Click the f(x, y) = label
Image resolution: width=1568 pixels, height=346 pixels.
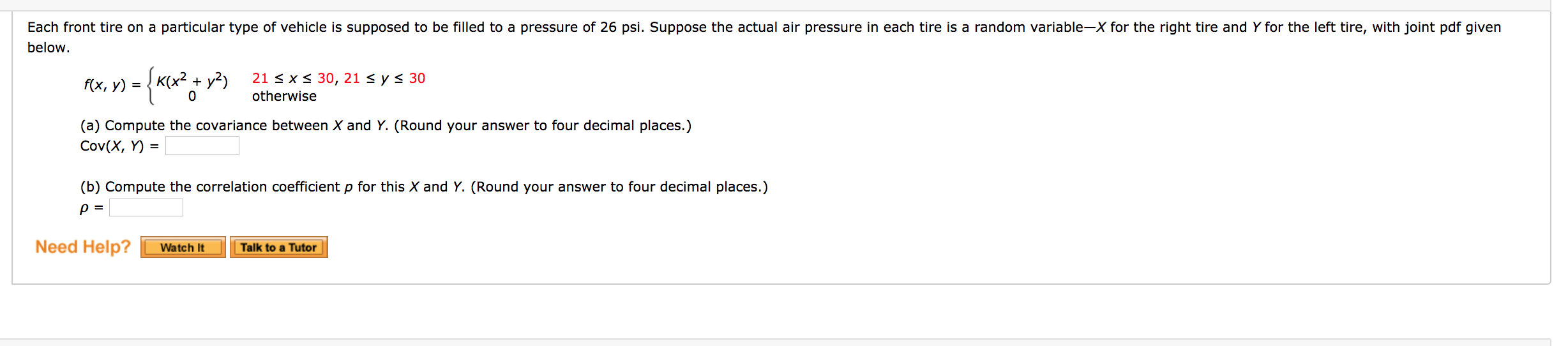(x=112, y=85)
